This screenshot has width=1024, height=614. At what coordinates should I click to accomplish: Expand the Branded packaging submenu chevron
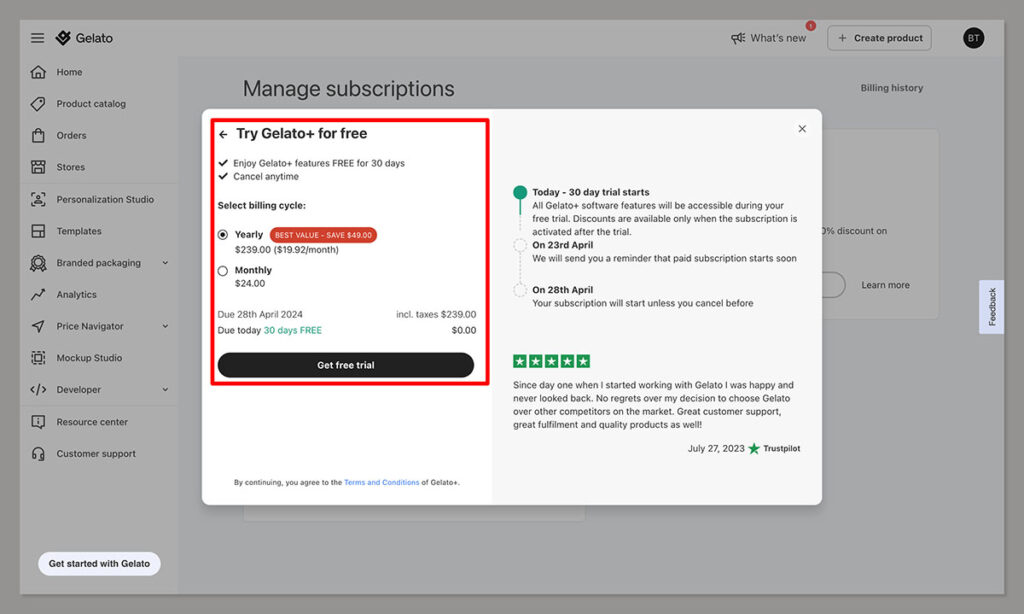coord(165,263)
